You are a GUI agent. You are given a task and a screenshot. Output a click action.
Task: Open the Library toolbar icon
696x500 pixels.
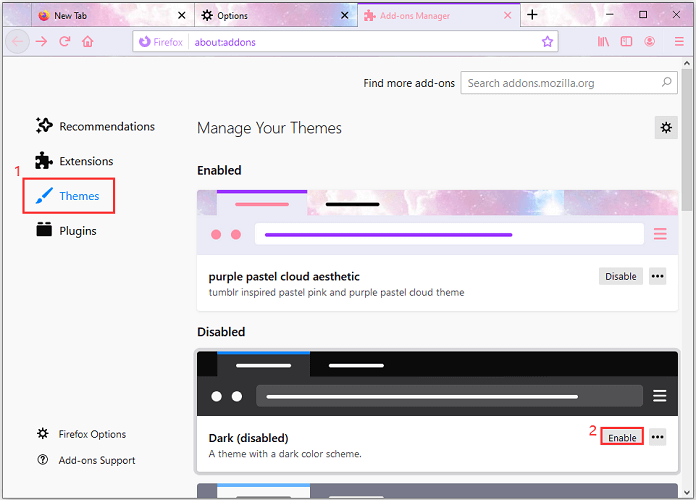[x=603, y=42]
